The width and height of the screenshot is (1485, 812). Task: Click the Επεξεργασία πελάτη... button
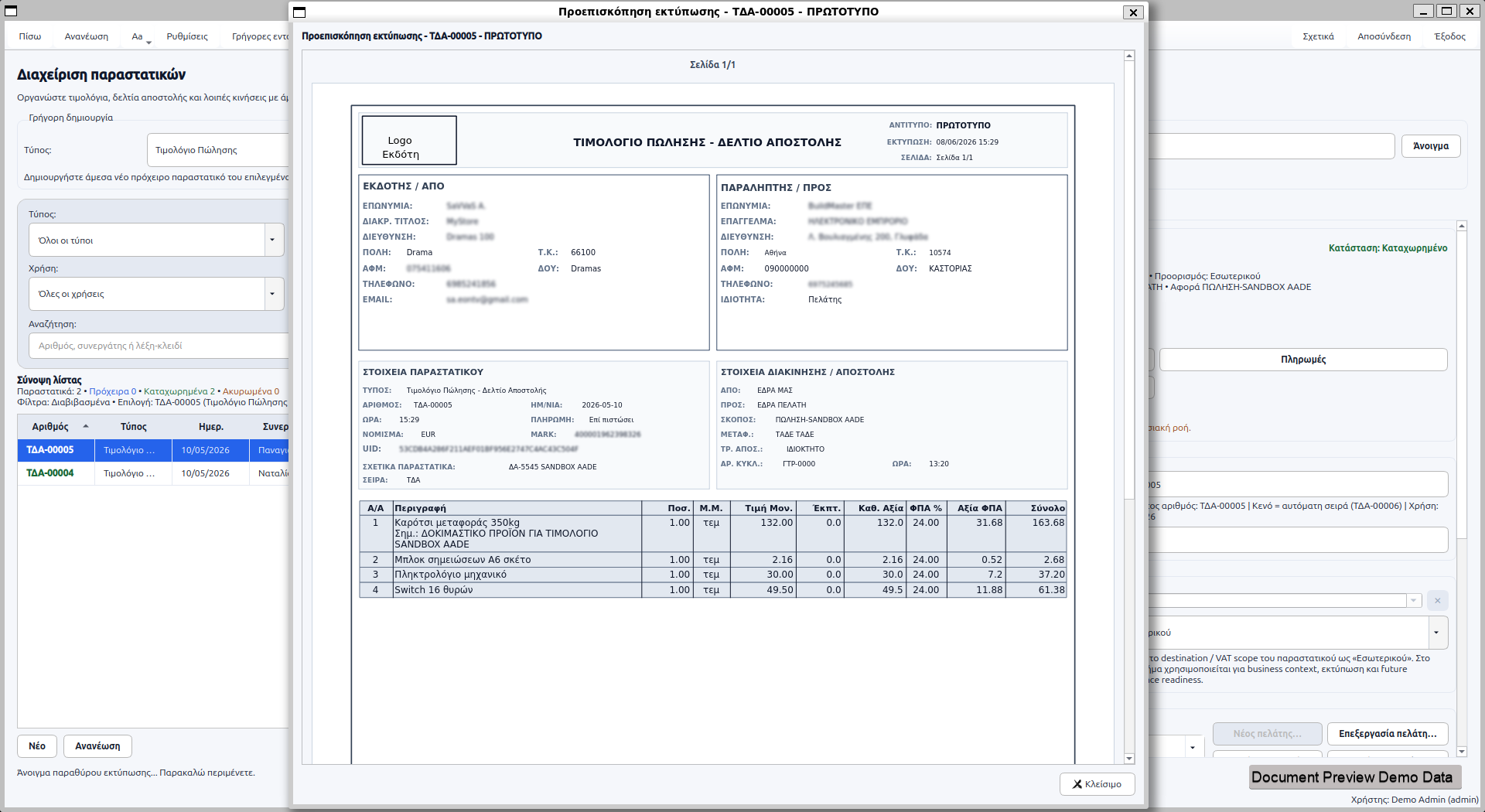pyautogui.click(x=1388, y=734)
